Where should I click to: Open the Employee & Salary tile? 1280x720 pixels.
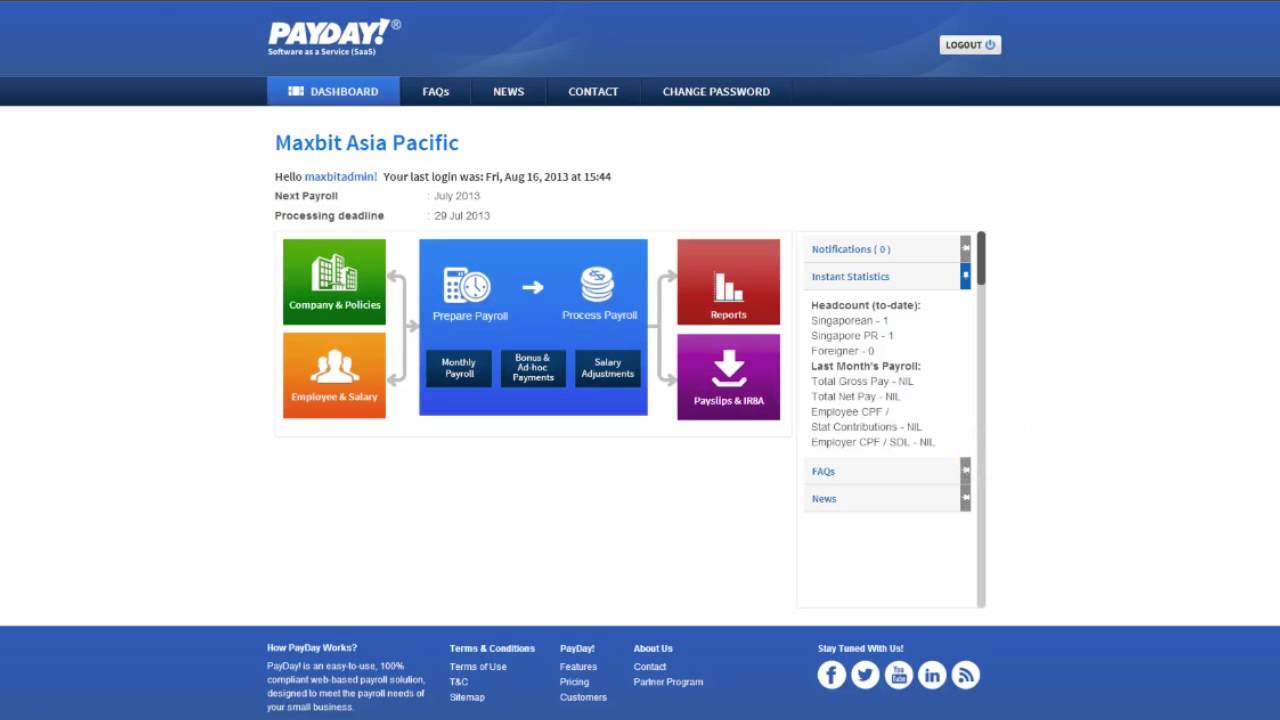334,375
